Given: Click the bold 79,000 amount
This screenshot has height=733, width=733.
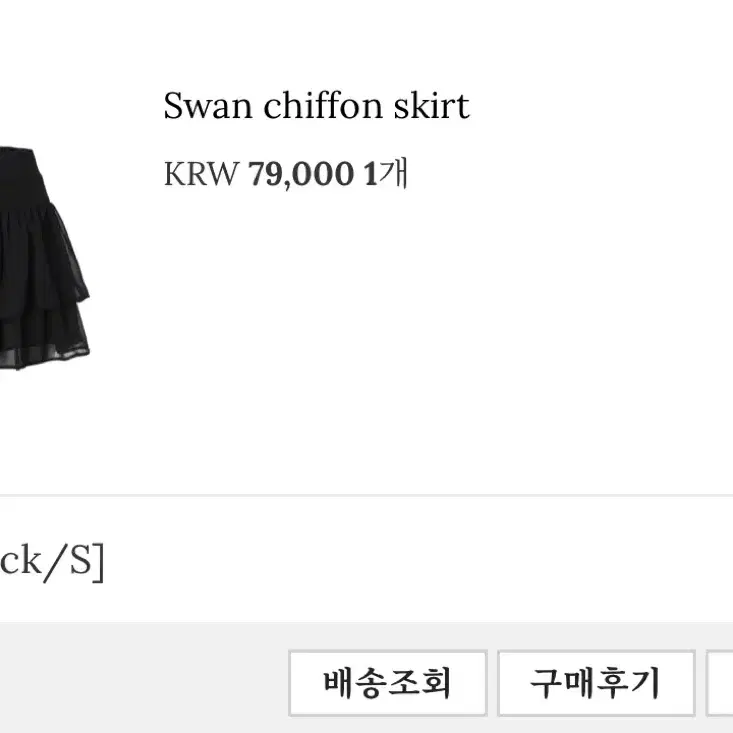Looking at the screenshot, I should (301, 174).
